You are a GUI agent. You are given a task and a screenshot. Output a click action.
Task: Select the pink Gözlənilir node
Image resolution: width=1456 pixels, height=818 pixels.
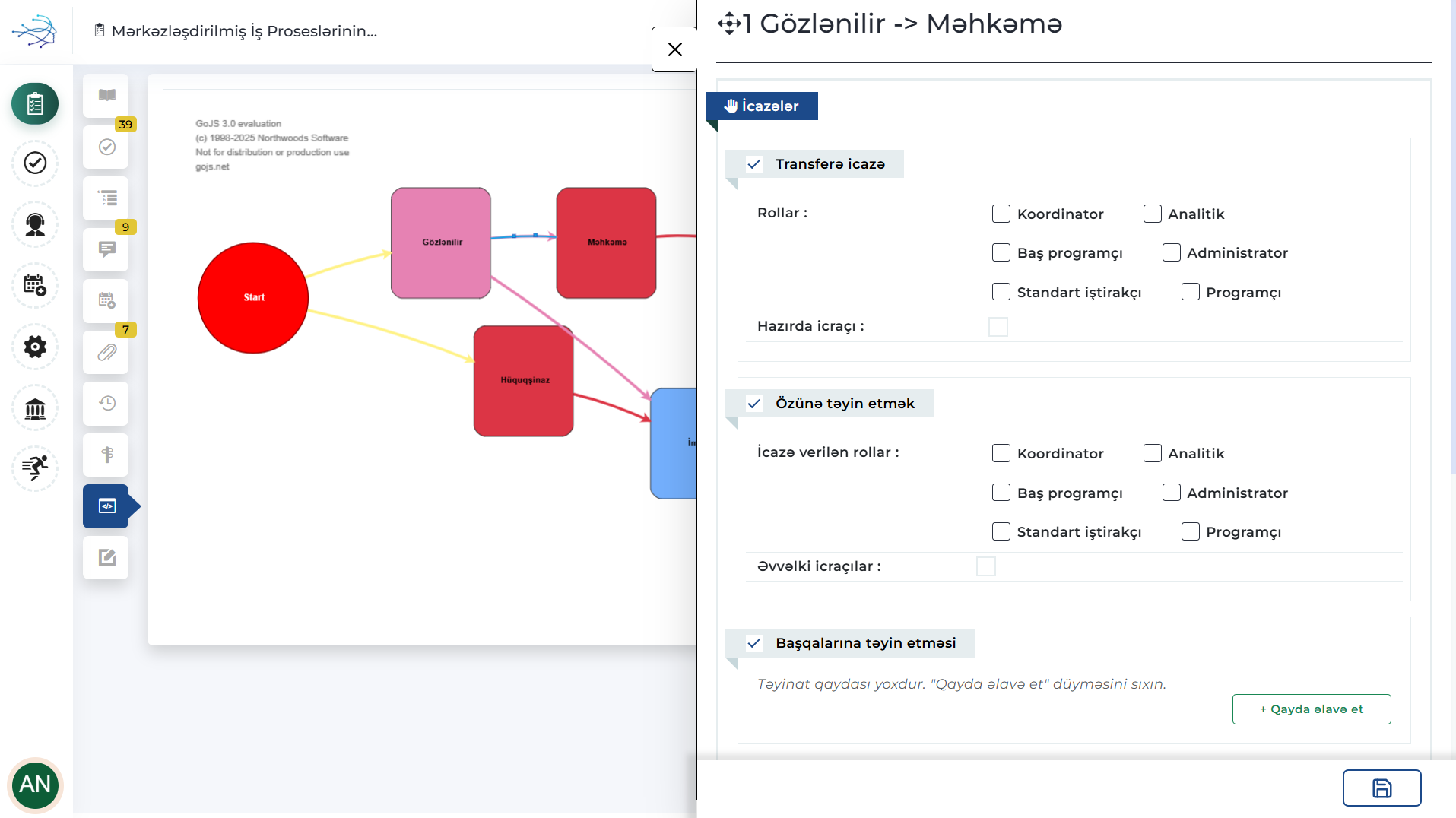[441, 243]
